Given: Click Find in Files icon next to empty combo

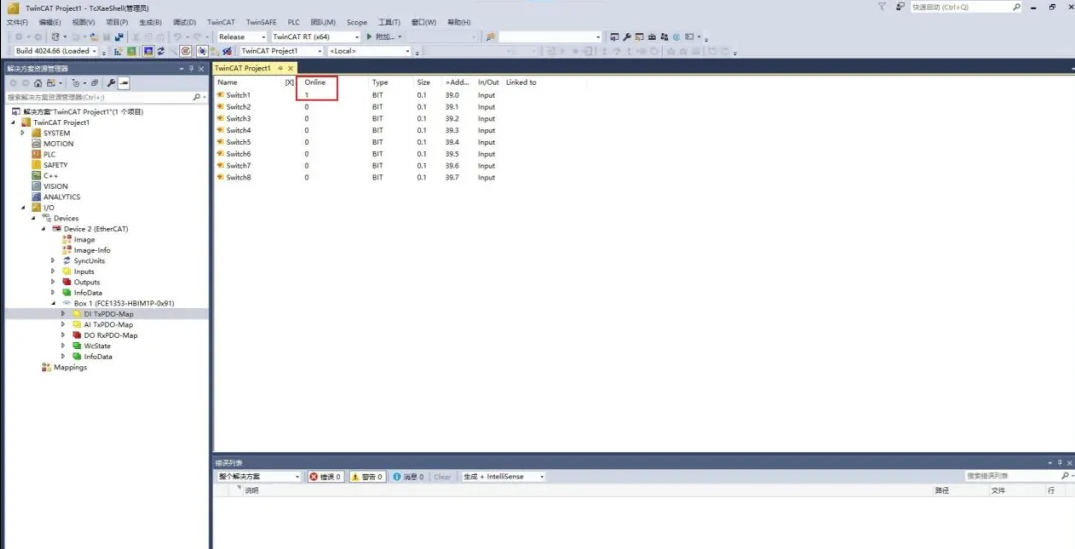Looking at the screenshot, I should [x=490, y=37].
